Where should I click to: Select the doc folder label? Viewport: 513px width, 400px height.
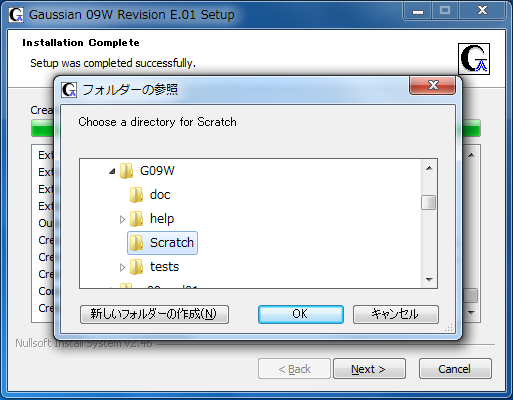[x=160, y=195]
